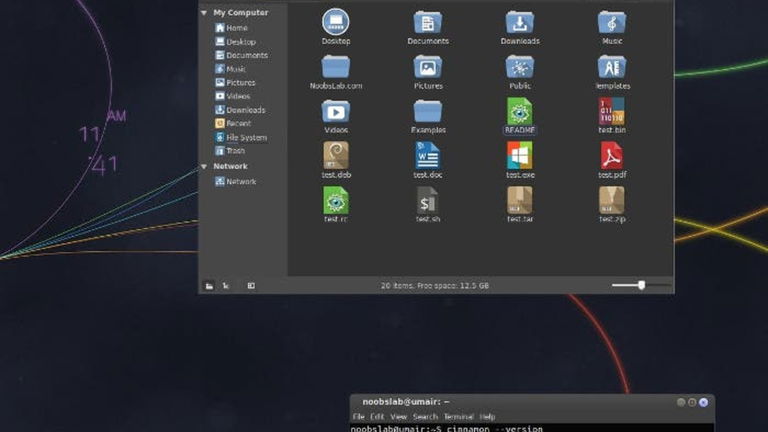
Task: Open the terminal View menu
Action: tap(398, 417)
